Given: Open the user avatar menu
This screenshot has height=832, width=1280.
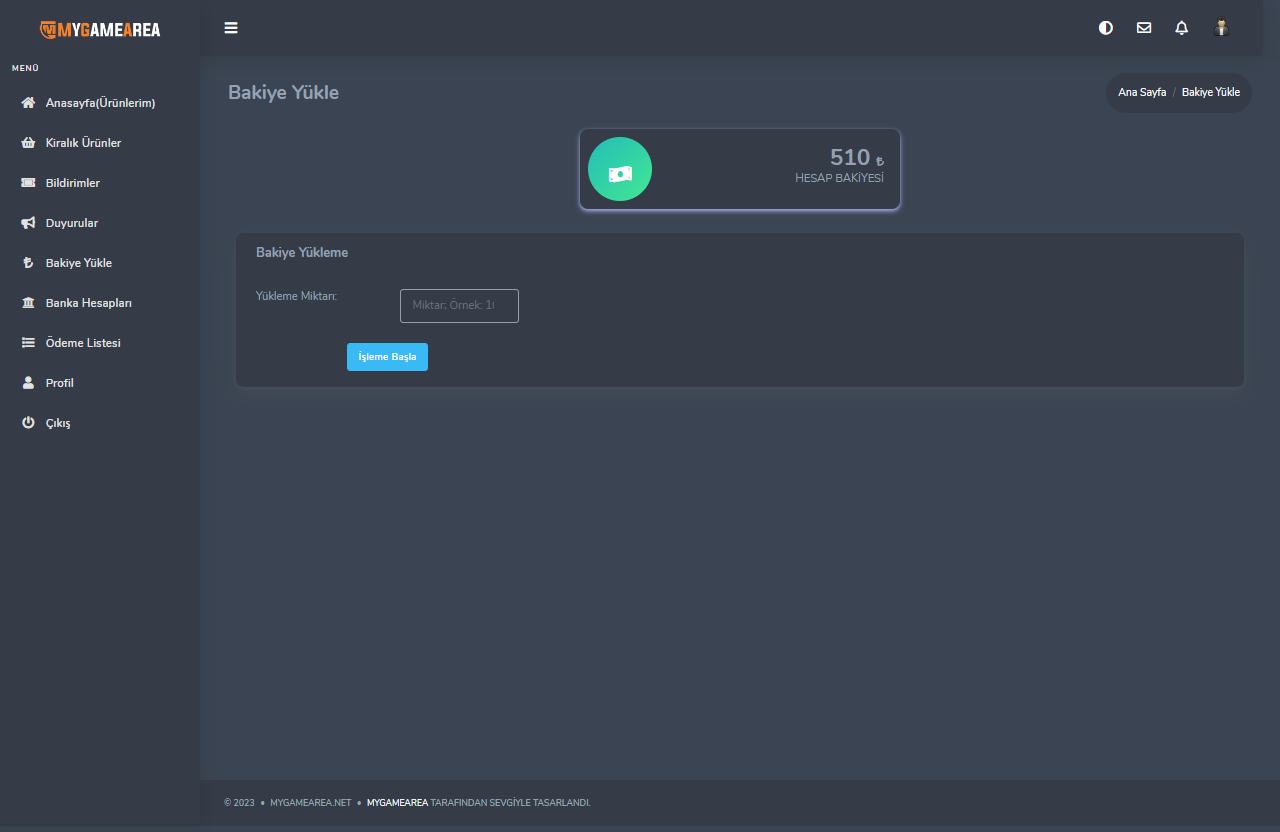Looking at the screenshot, I should point(1221,28).
